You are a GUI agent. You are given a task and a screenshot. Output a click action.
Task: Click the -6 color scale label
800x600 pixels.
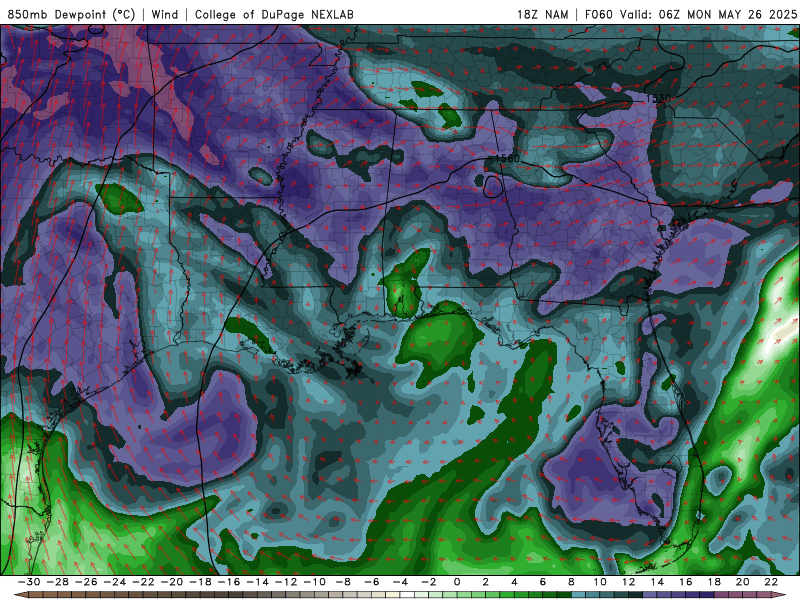(371, 582)
